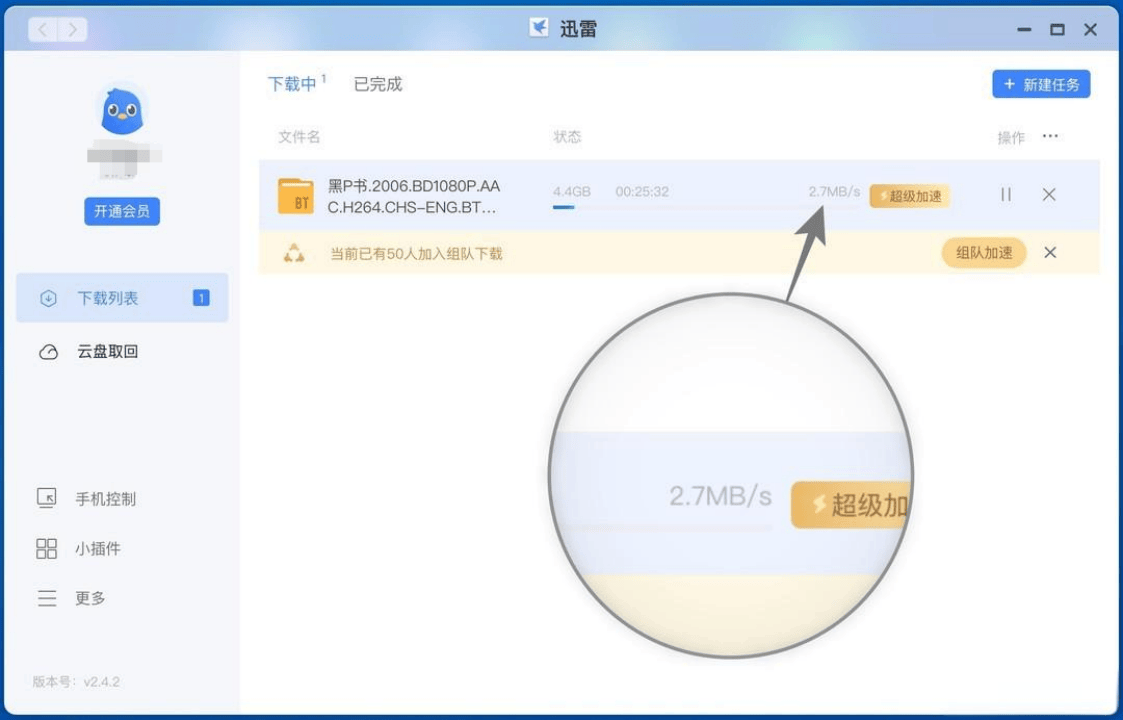This screenshot has height=720, width=1123.
Task: Click the back navigation arrow
Action: (x=43, y=29)
